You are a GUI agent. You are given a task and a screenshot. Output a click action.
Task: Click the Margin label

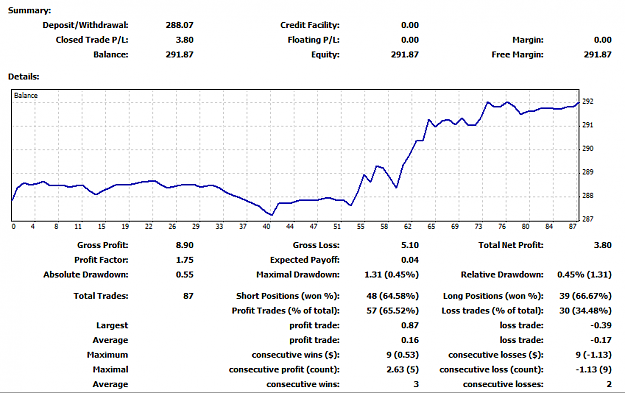pos(528,40)
